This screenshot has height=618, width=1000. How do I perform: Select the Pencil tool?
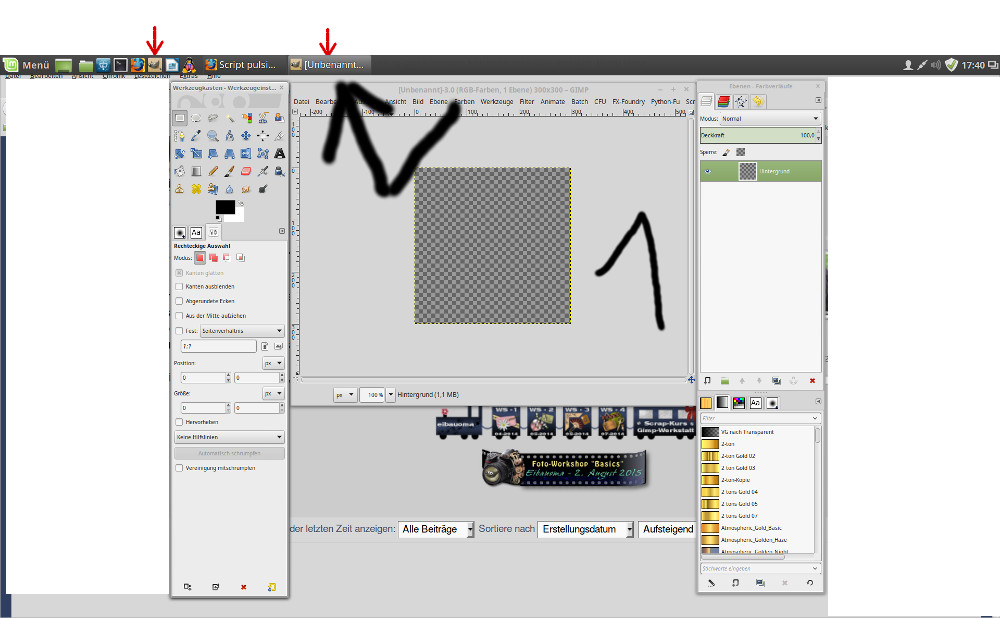213,171
